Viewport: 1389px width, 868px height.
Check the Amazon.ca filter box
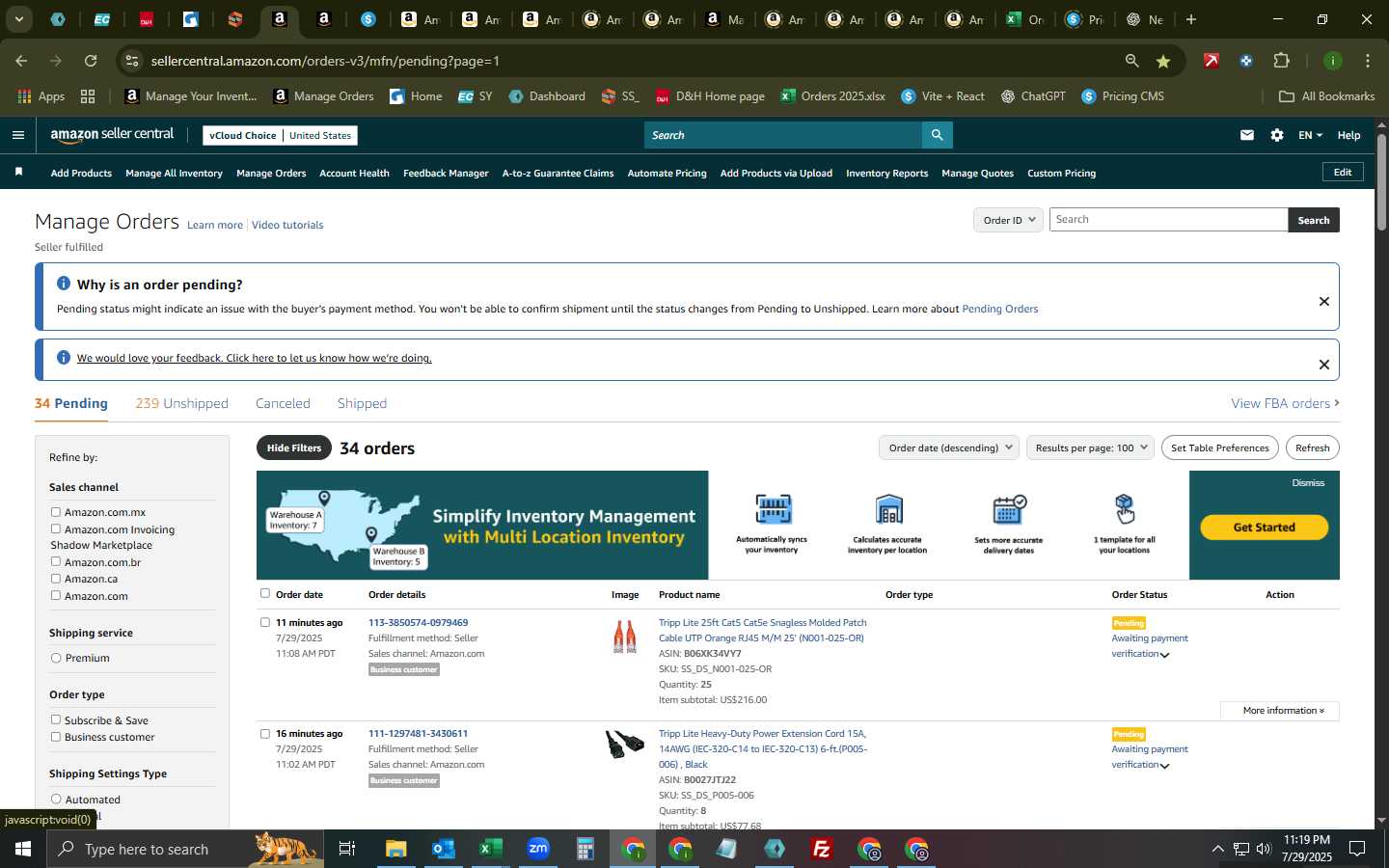pos(56,579)
